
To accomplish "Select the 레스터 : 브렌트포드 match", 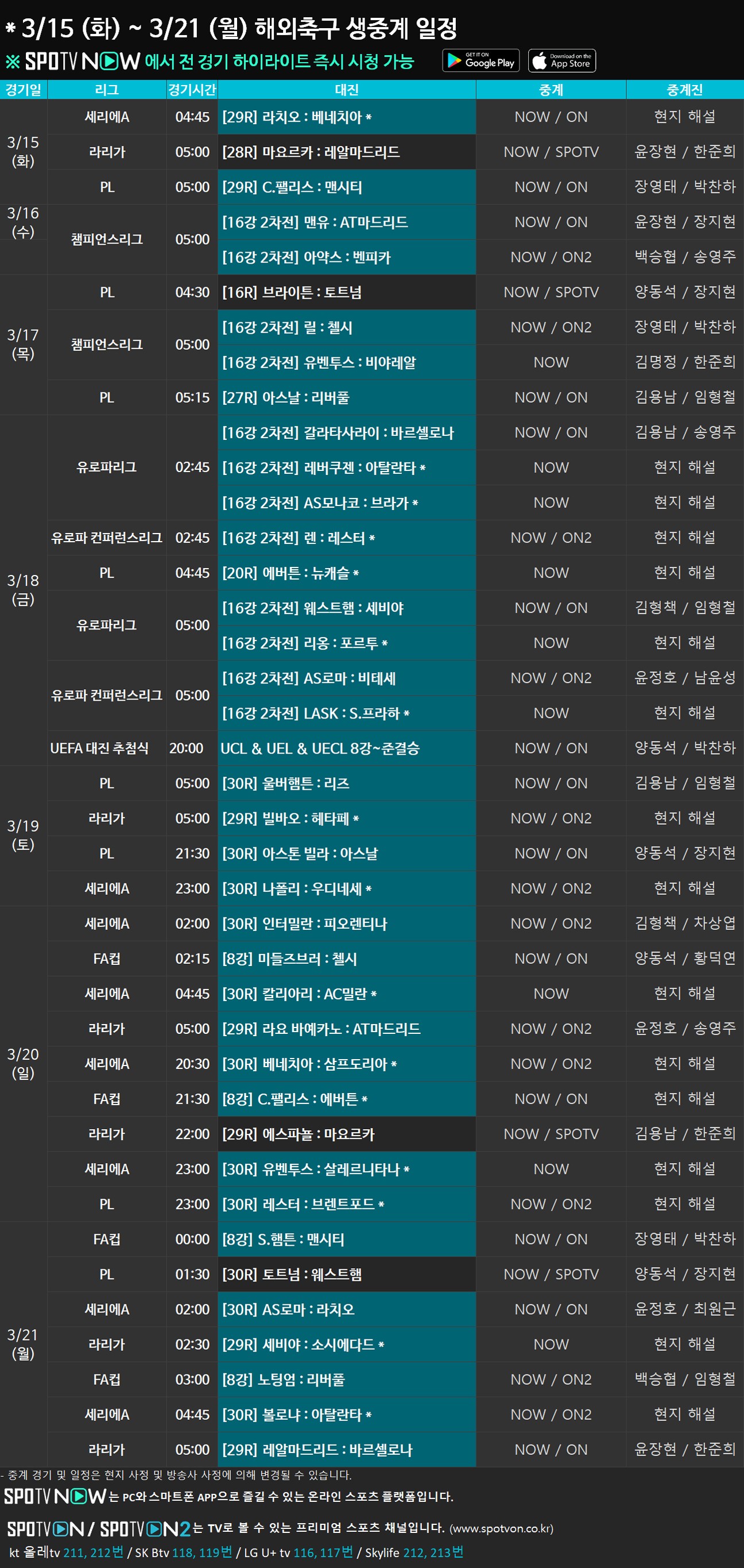I will tap(347, 1205).
